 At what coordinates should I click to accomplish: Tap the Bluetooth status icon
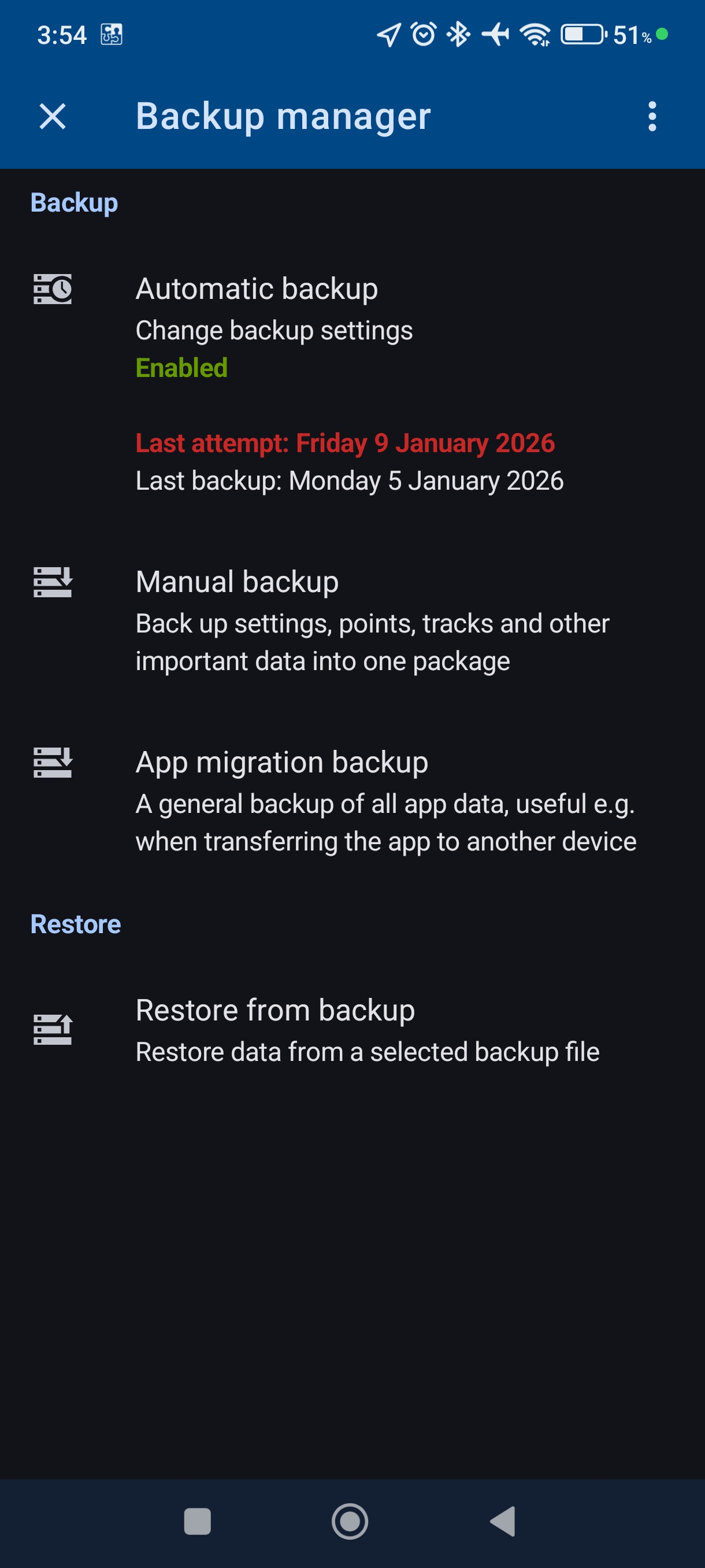pyautogui.click(x=459, y=34)
